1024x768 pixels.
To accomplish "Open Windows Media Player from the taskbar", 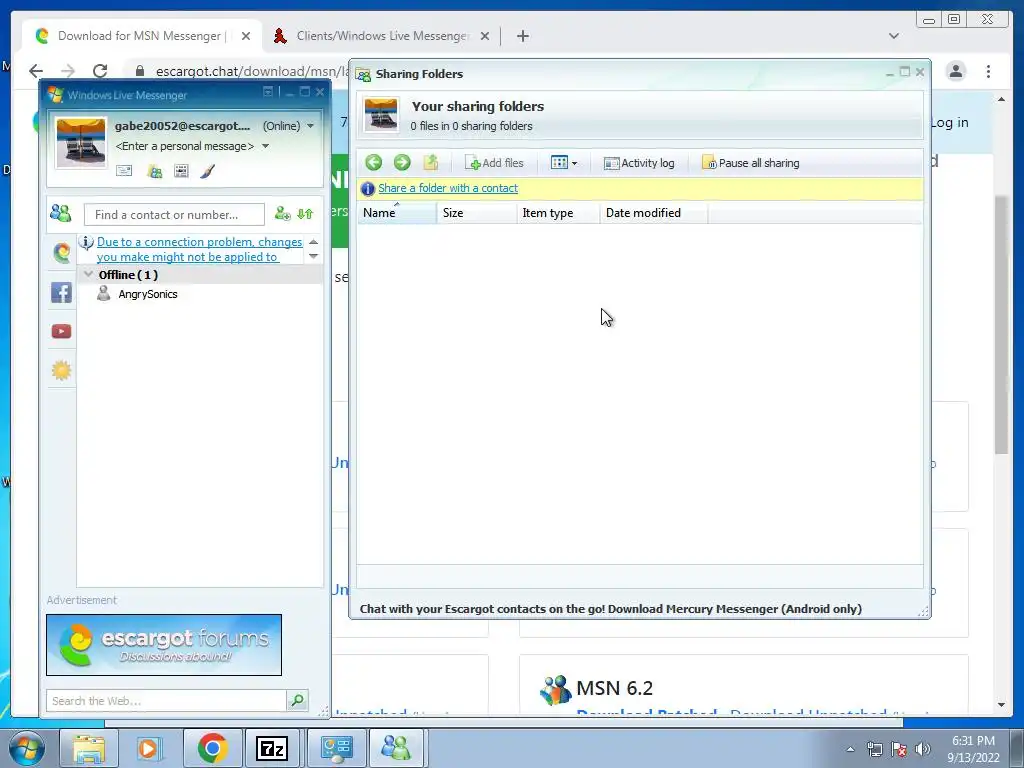I will (148, 748).
